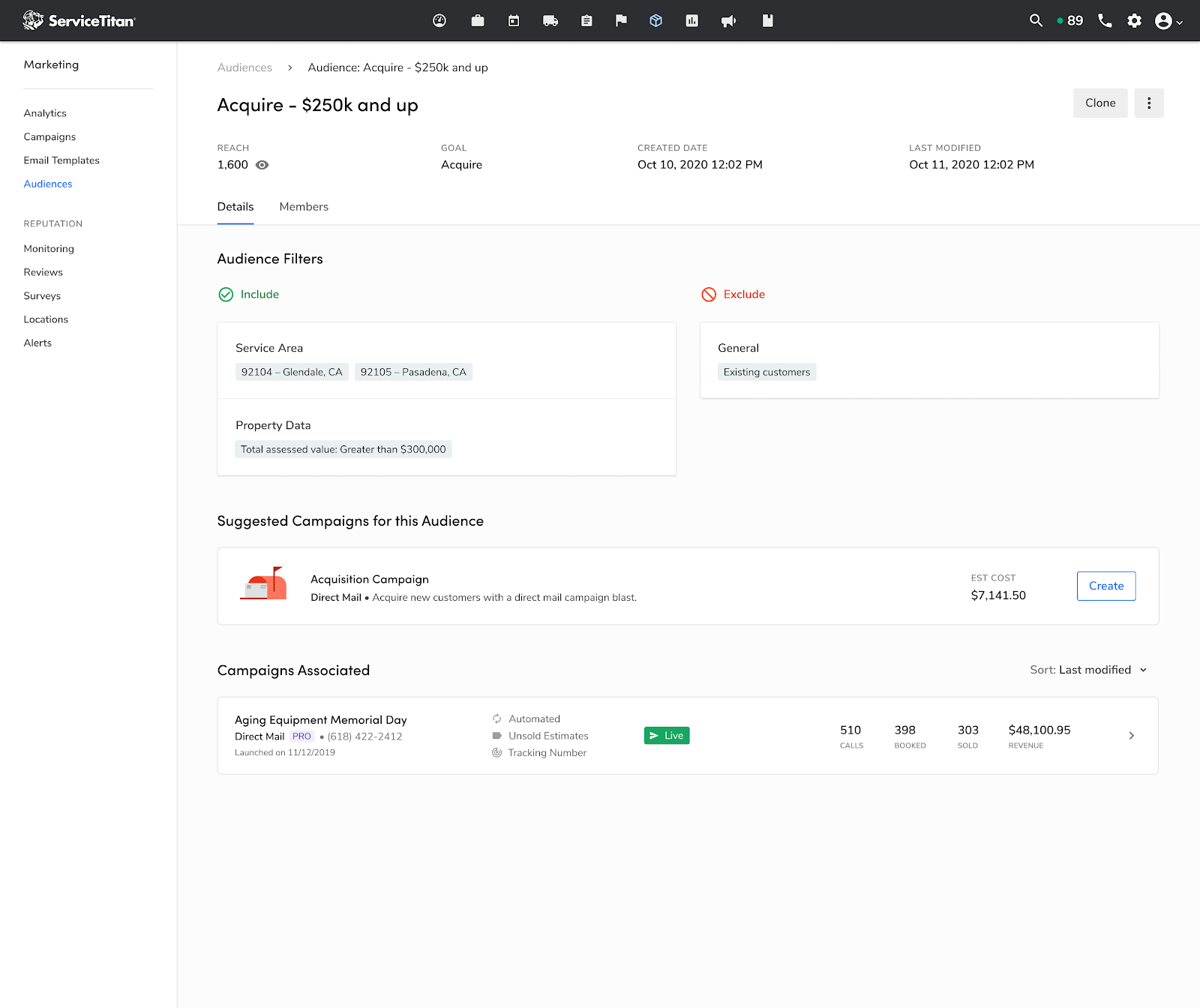Image resolution: width=1200 pixels, height=1008 pixels.
Task: Click the PRO badge on the campaign
Action: pos(301,736)
